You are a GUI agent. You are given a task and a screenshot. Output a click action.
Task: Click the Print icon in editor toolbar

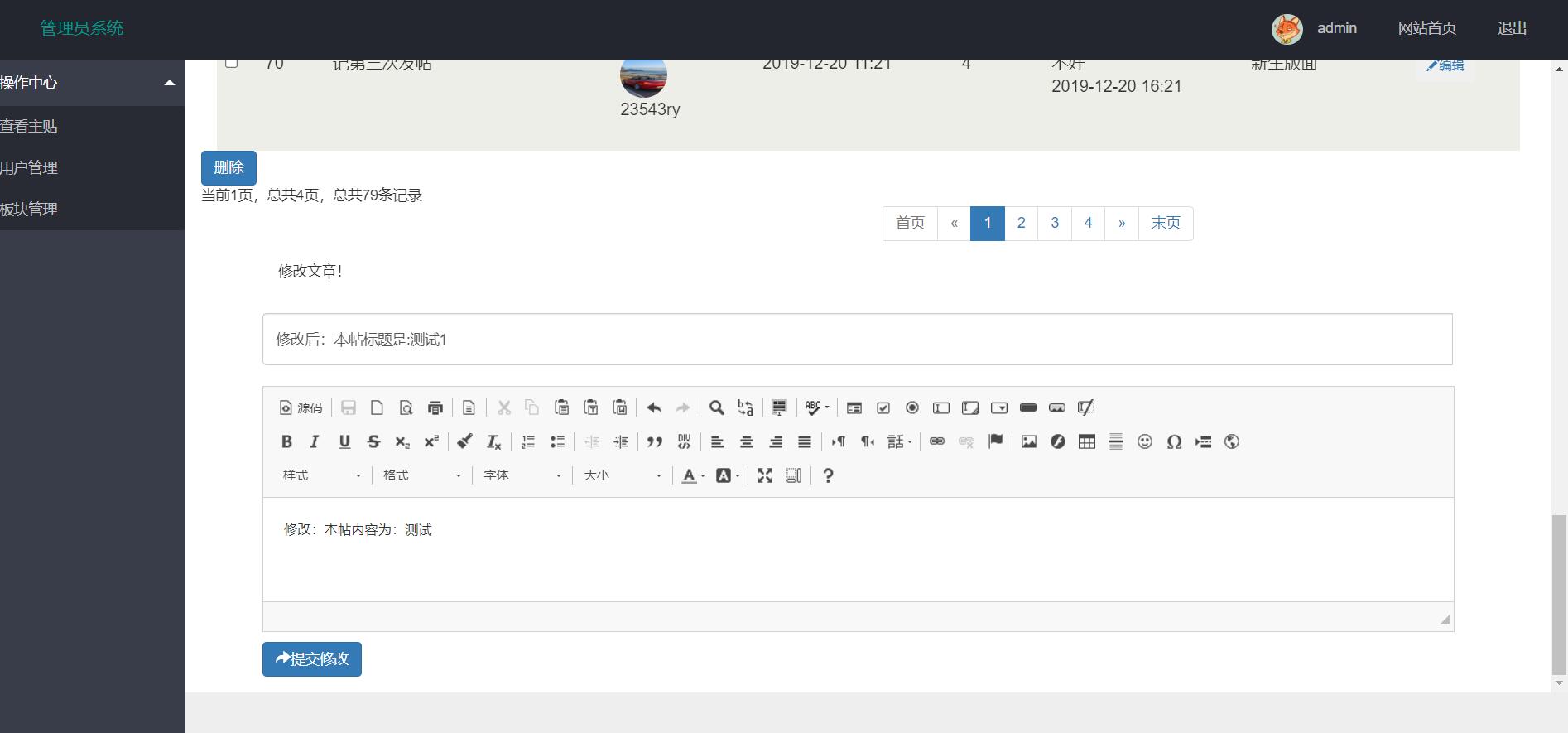click(x=435, y=407)
